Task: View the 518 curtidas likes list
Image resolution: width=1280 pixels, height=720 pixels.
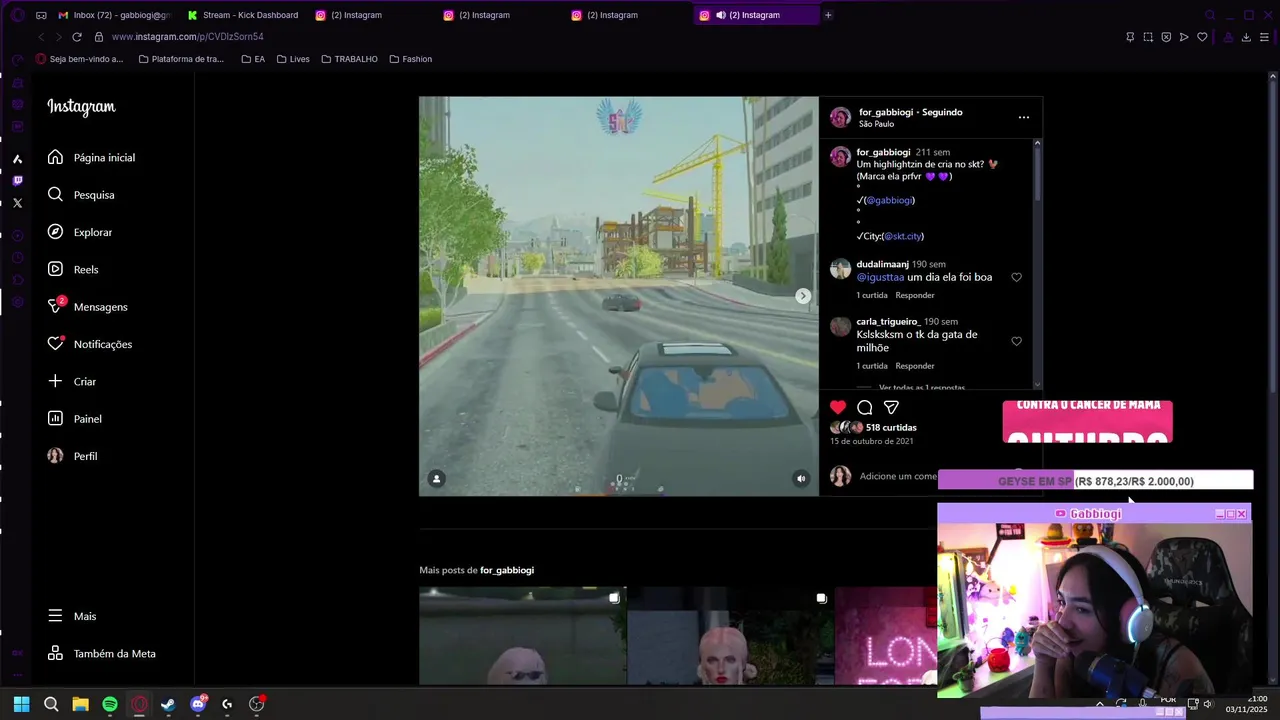Action: [x=891, y=428]
